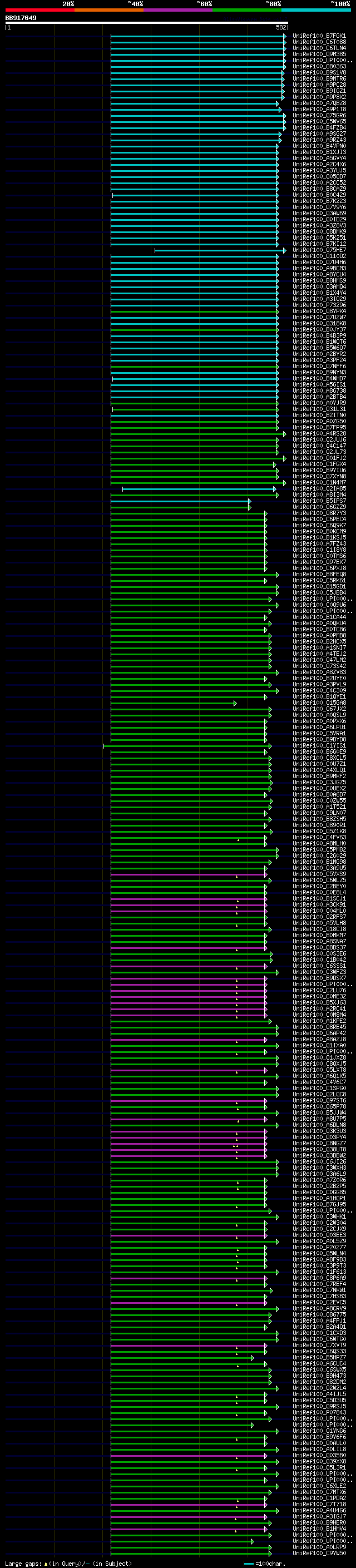Click hit label UniRef100_A9PC28
Image resolution: width=356 pixels, height=1568 pixels.
pyautogui.click(x=319, y=85)
